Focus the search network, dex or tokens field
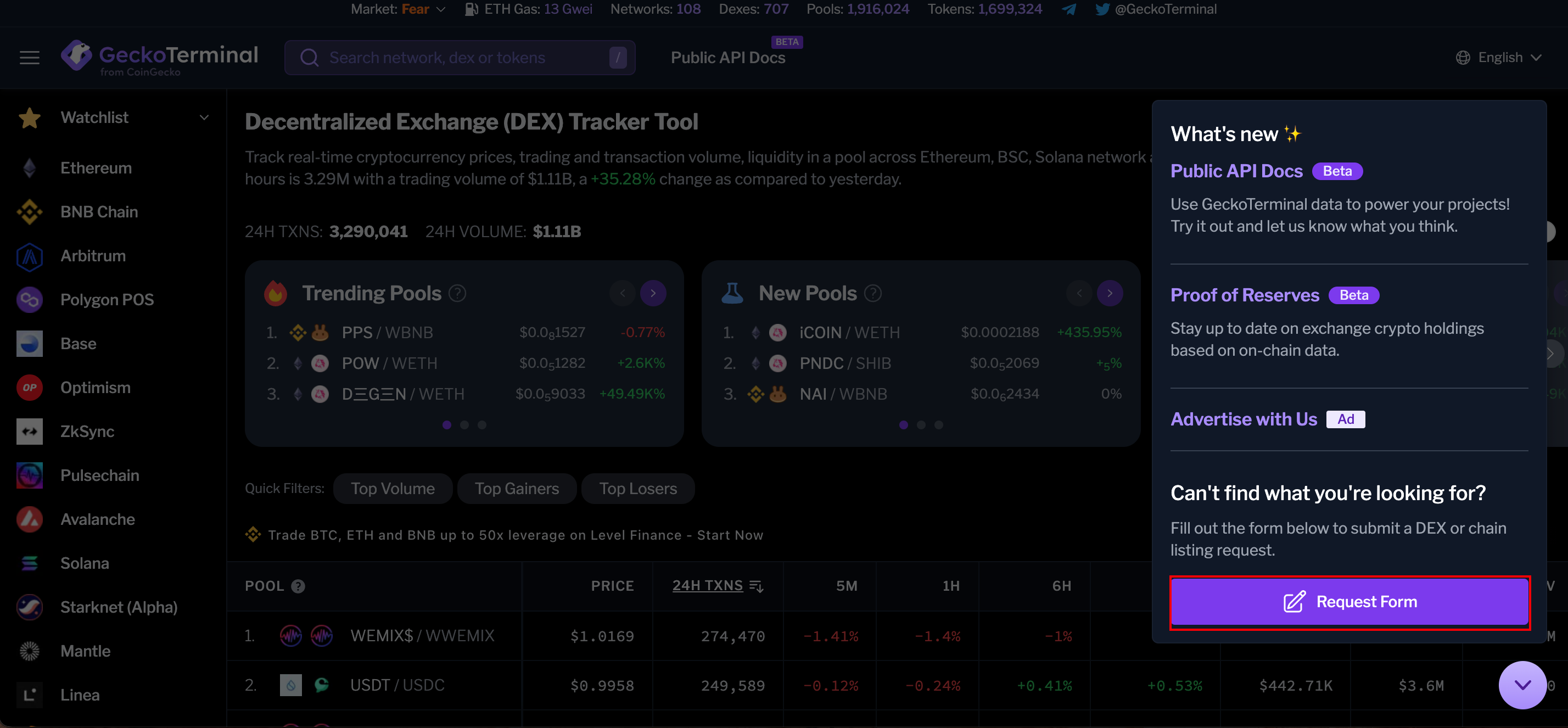The image size is (1568, 728). coord(460,57)
